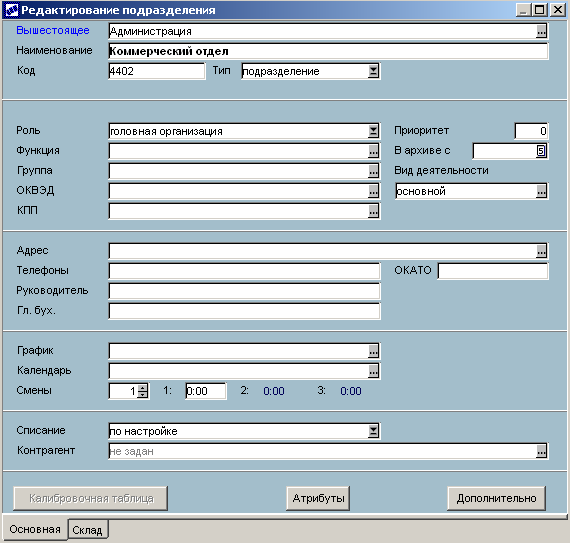
Task: Switch to the Основная tab
Action: coord(35,529)
